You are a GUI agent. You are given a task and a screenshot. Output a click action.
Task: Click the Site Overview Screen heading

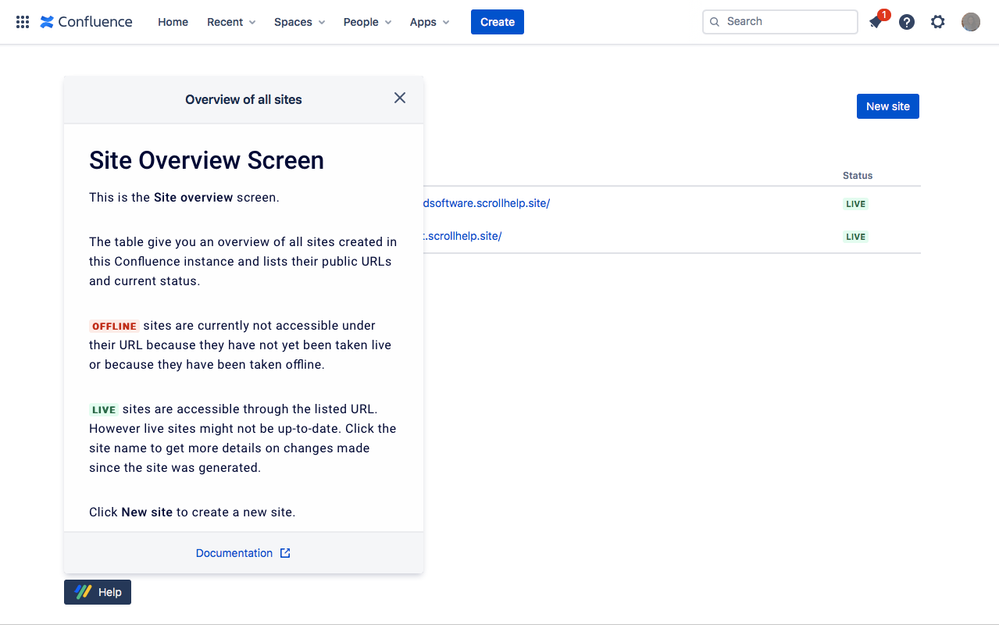click(x=206, y=161)
